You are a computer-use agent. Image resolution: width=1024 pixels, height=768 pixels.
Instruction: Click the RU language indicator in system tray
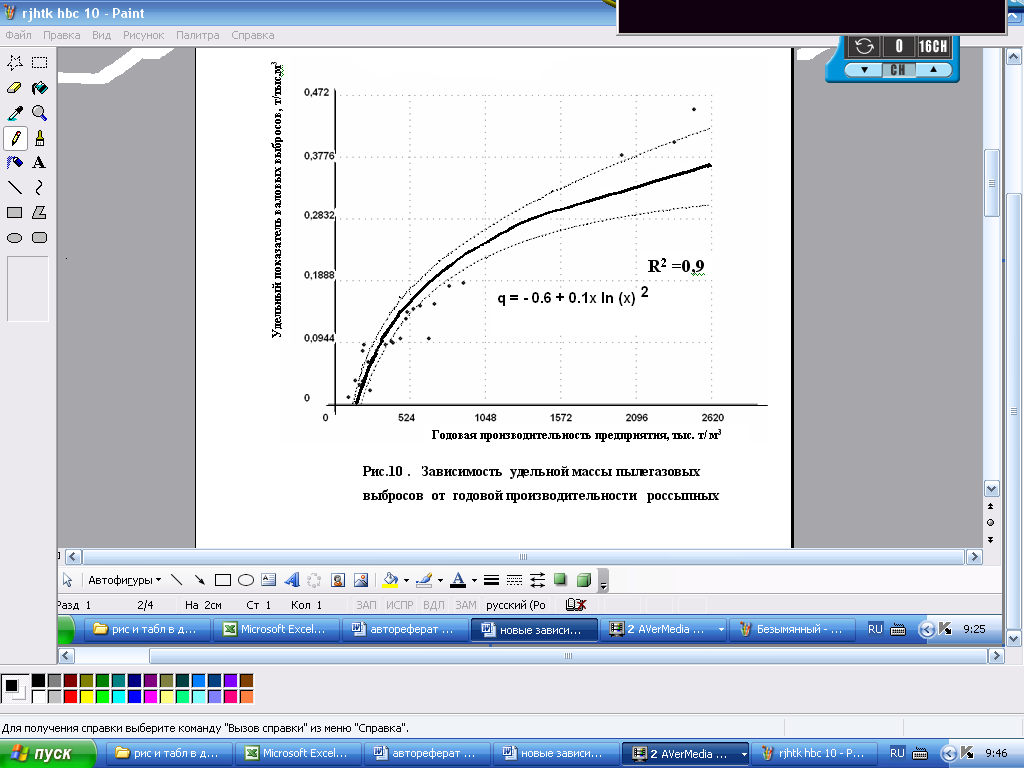897,754
